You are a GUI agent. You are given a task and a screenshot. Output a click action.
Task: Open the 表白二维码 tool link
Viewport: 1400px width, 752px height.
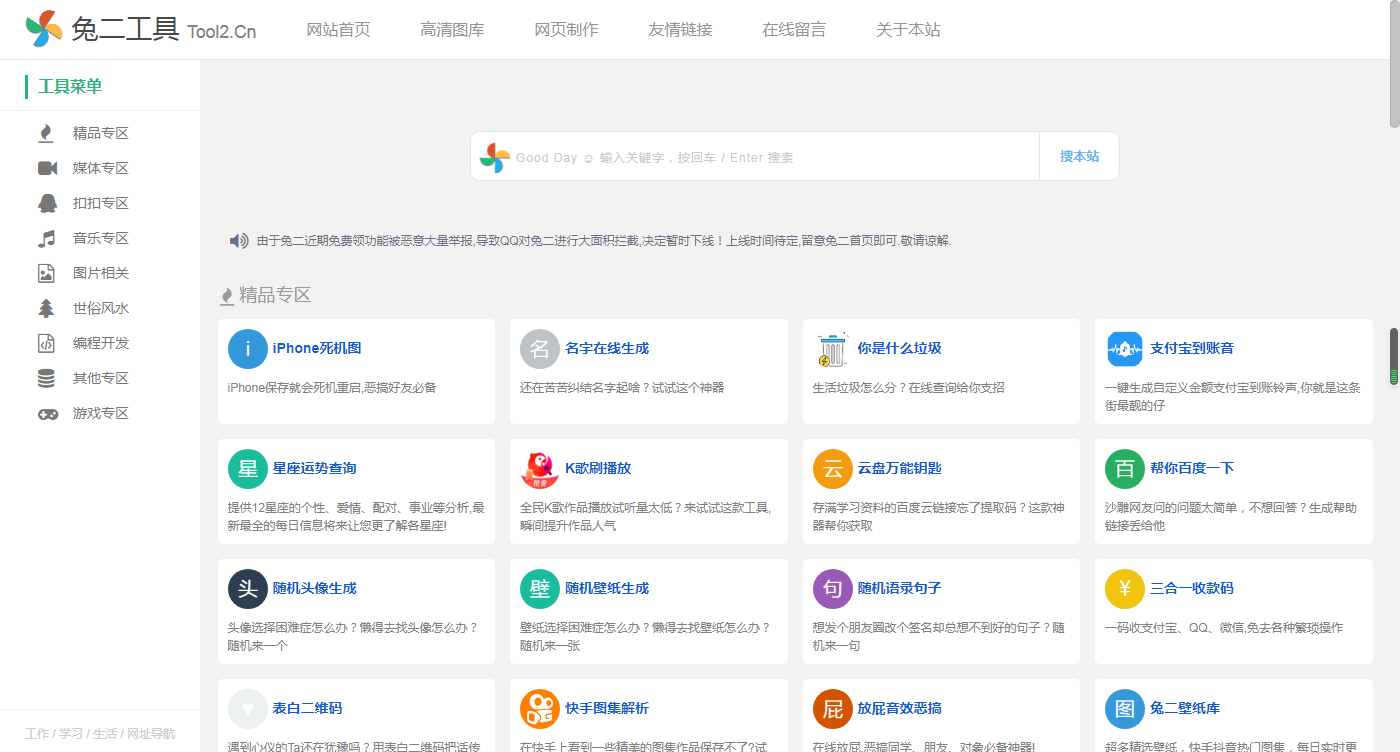(x=308, y=708)
